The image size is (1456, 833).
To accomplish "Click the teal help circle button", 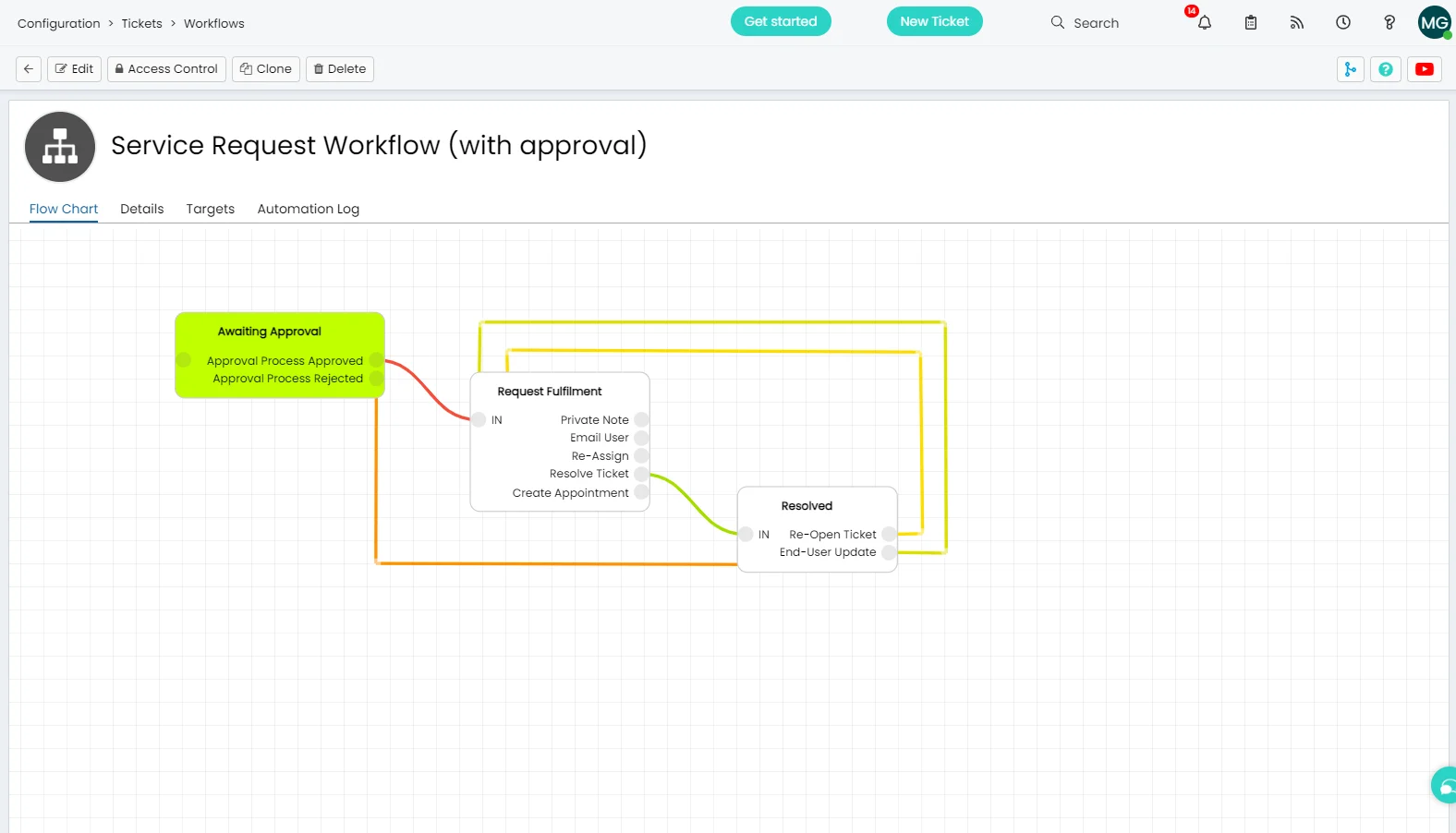I will point(1386,69).
